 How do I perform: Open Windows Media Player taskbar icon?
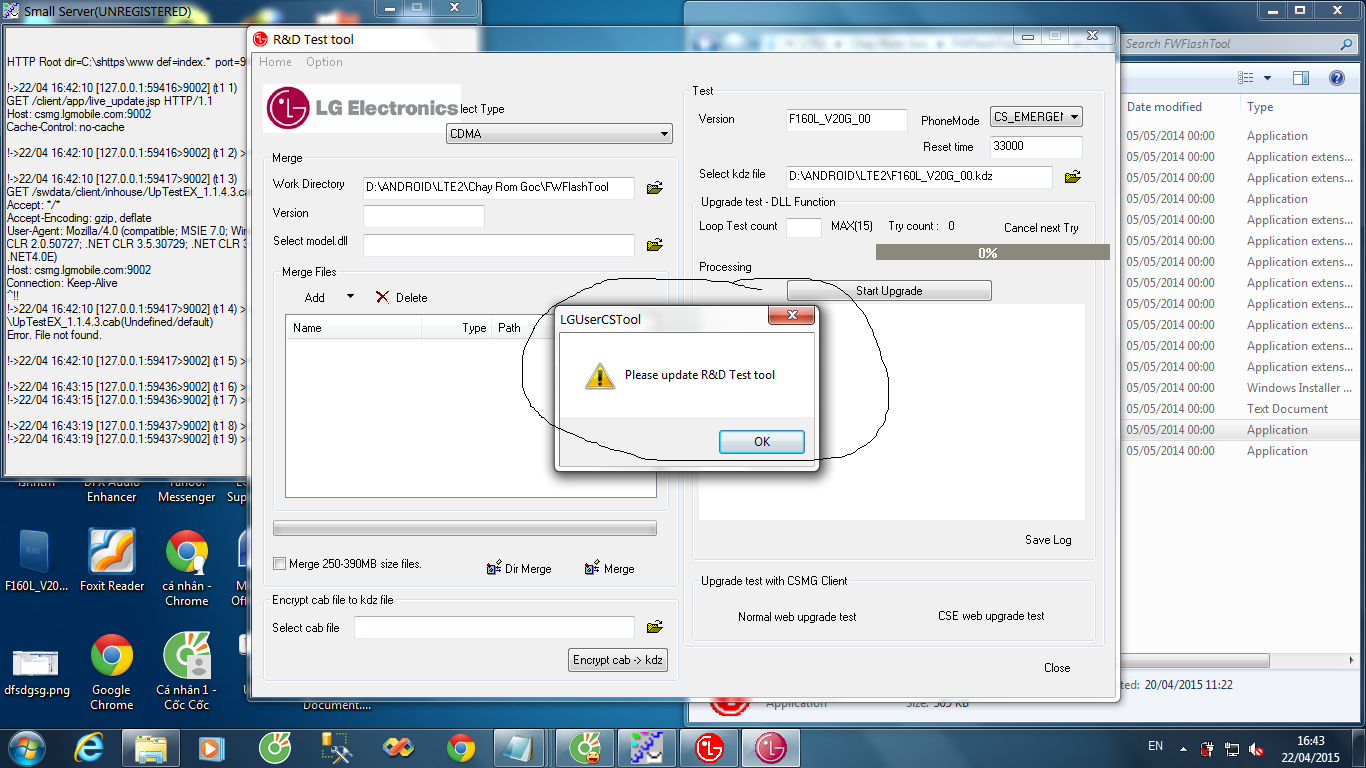pos(211,747)
